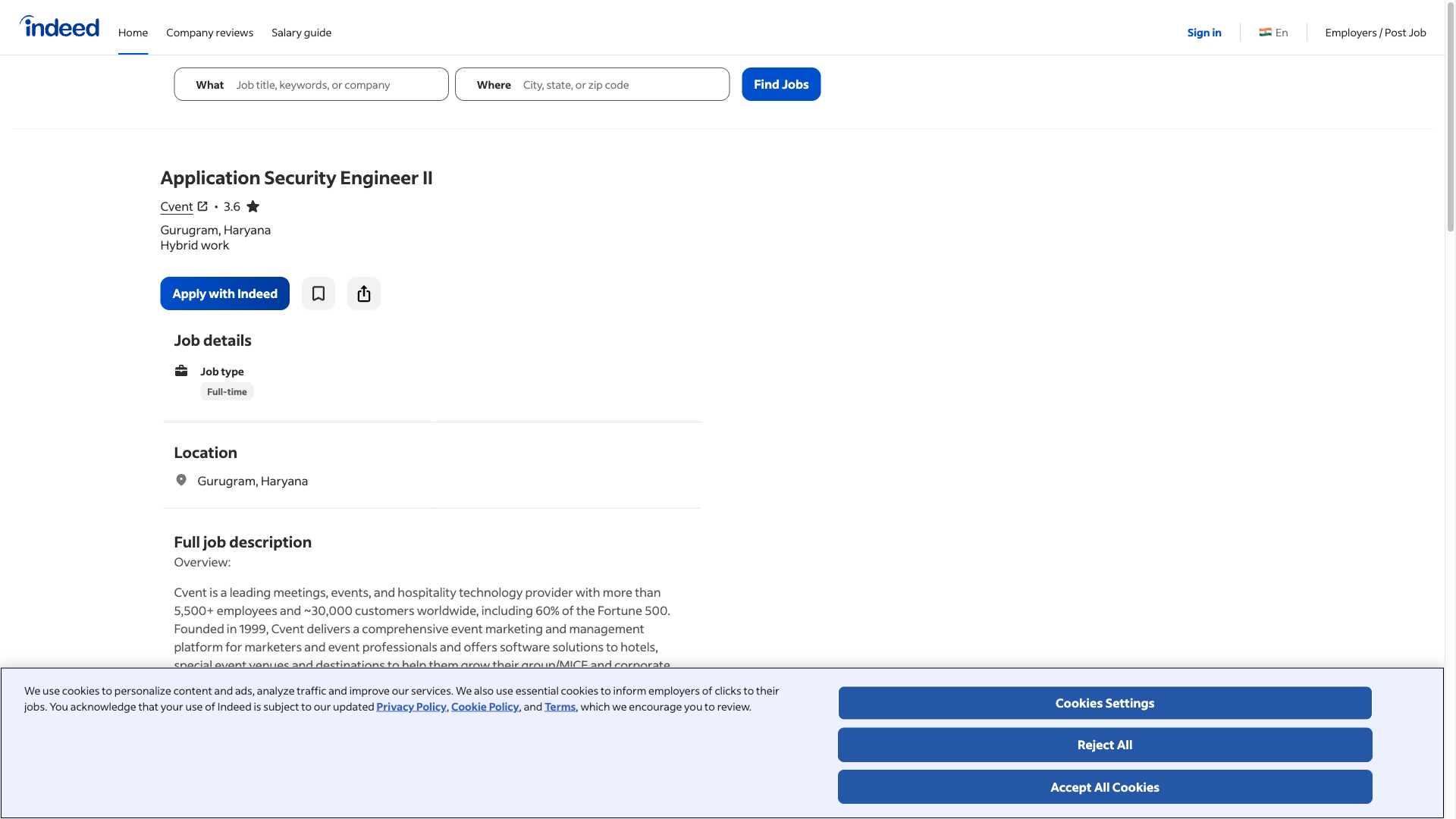The width and height of the screenshot is (1456, 819).
Task: Click 'Gurugram, Haryana' under Location heading
Action: pyautogui.click(x=253, y=481)
